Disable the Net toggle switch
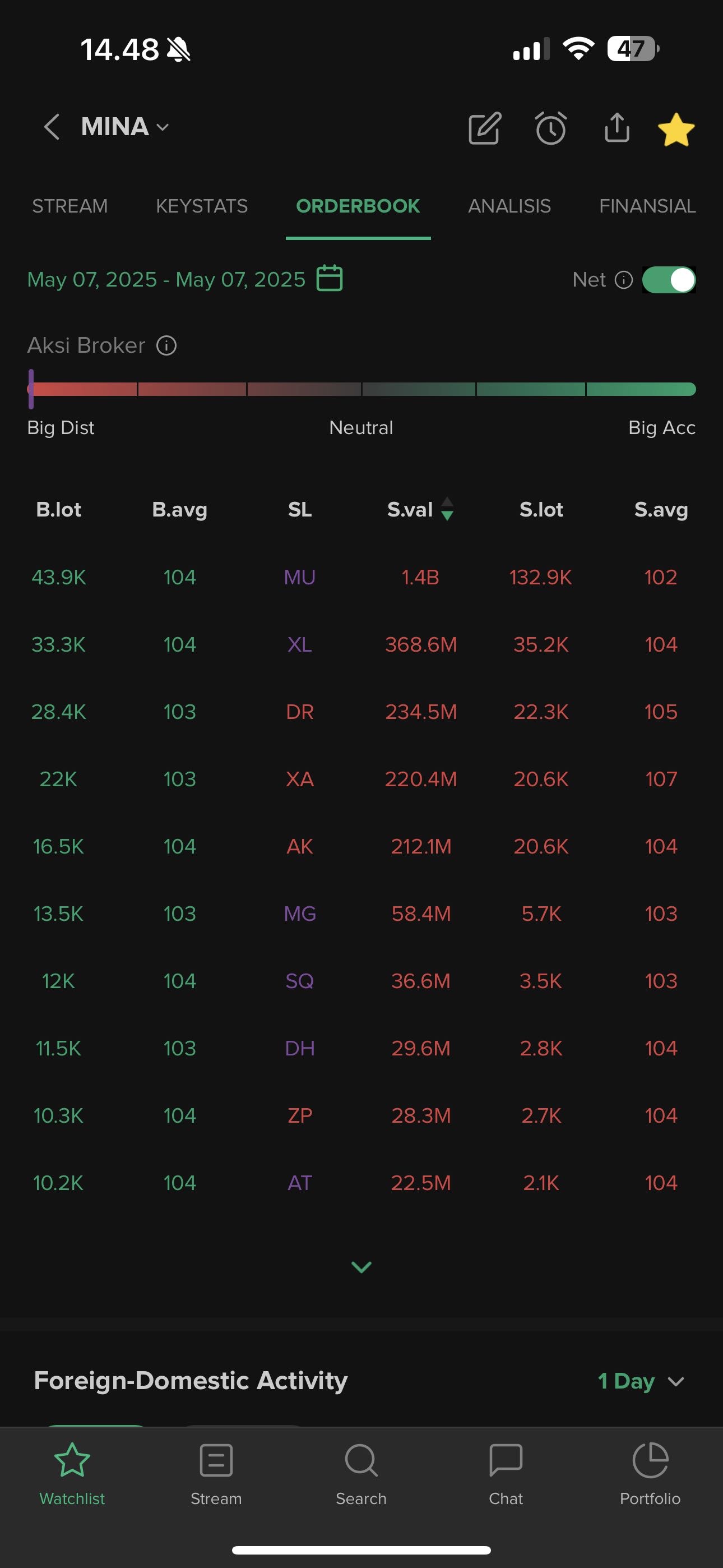This screenshot has height=1568, width=723. pyautogui.click(x=668, y=280)
